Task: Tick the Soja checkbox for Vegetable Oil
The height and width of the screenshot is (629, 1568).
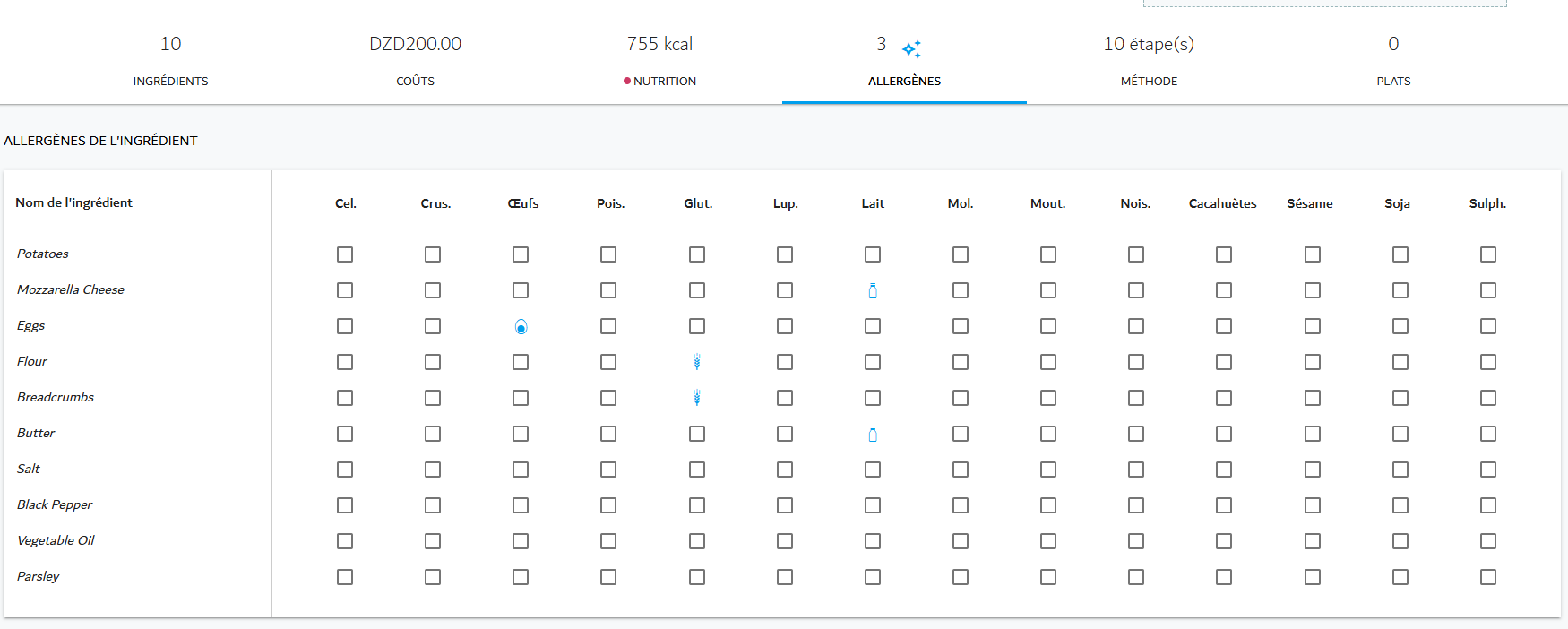Action: (1400, 541)
